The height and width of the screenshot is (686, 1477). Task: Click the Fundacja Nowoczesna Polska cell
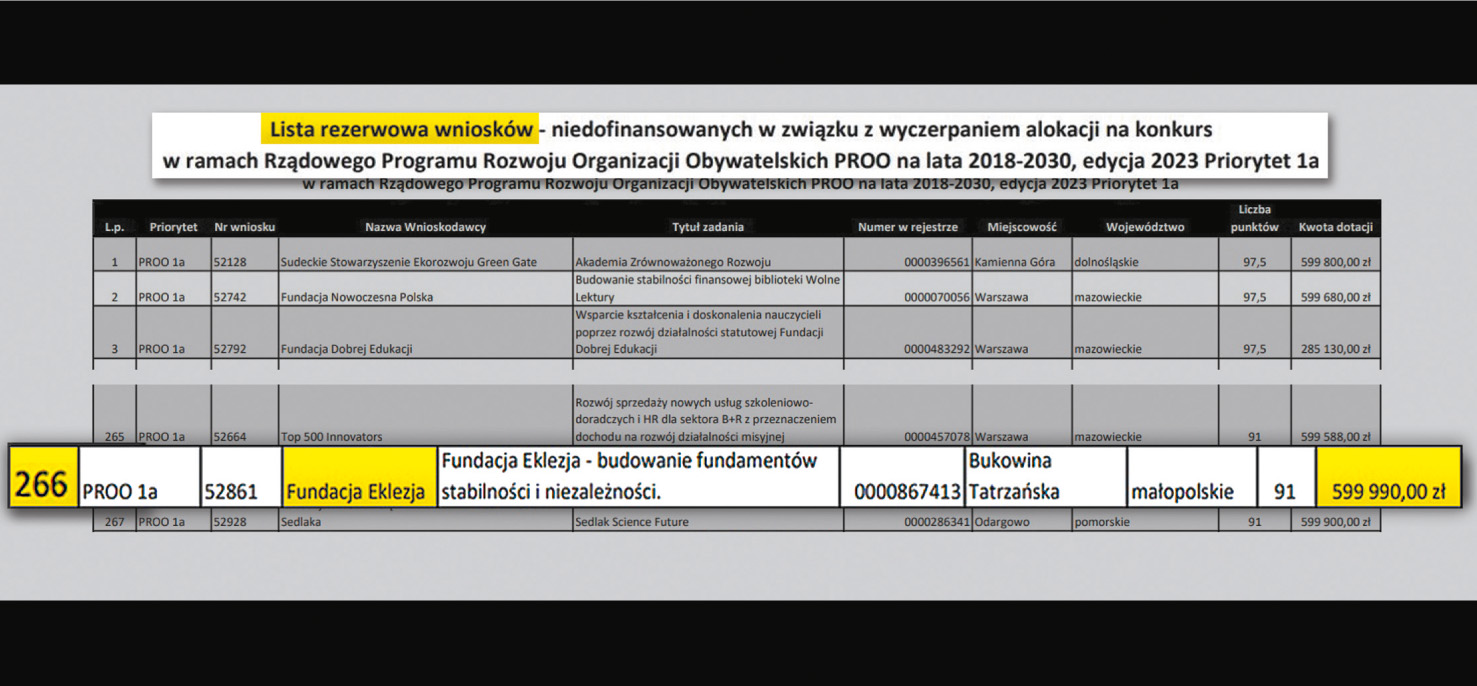point(425,289)
